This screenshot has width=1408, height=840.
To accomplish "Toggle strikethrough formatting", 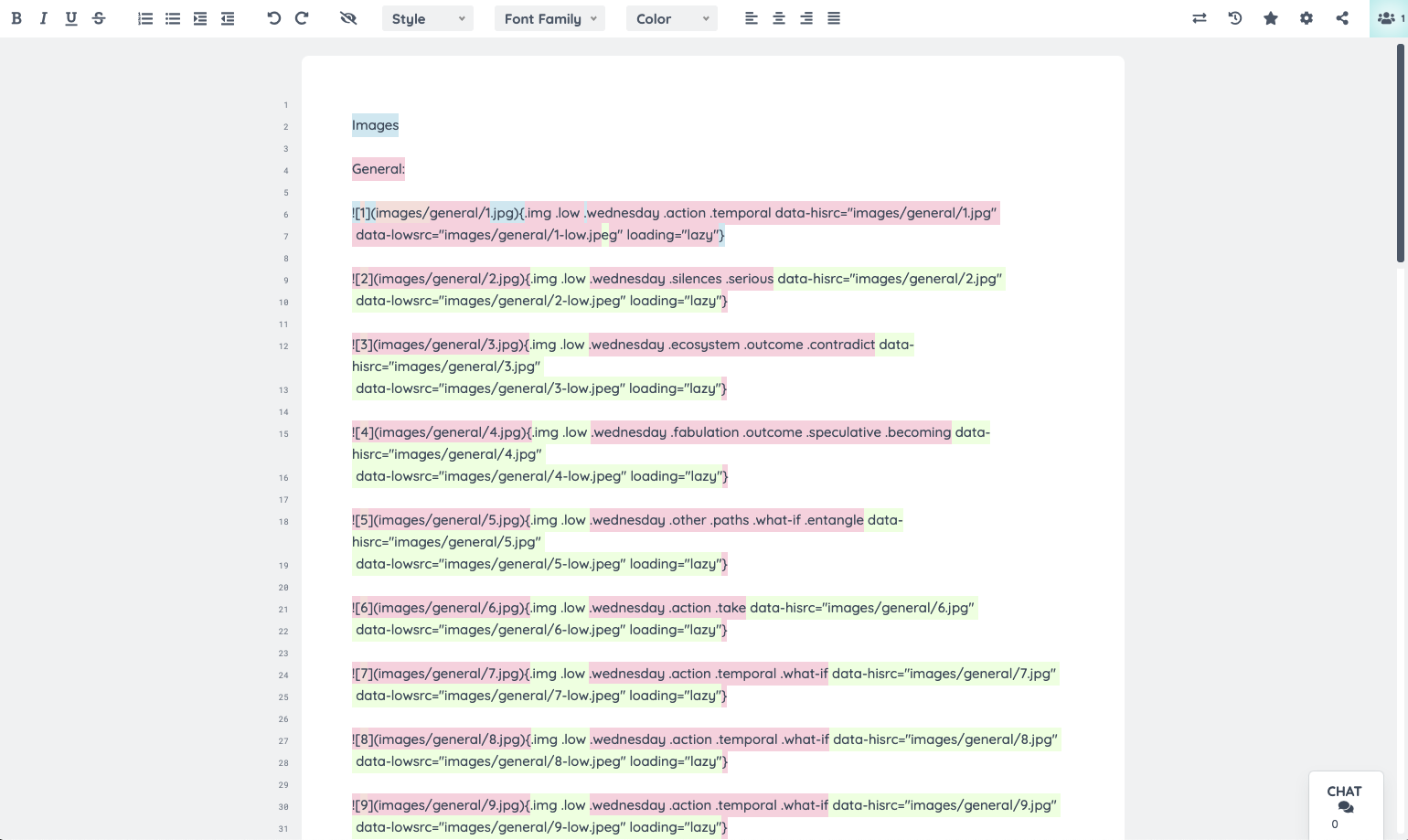I will point(99,18).
